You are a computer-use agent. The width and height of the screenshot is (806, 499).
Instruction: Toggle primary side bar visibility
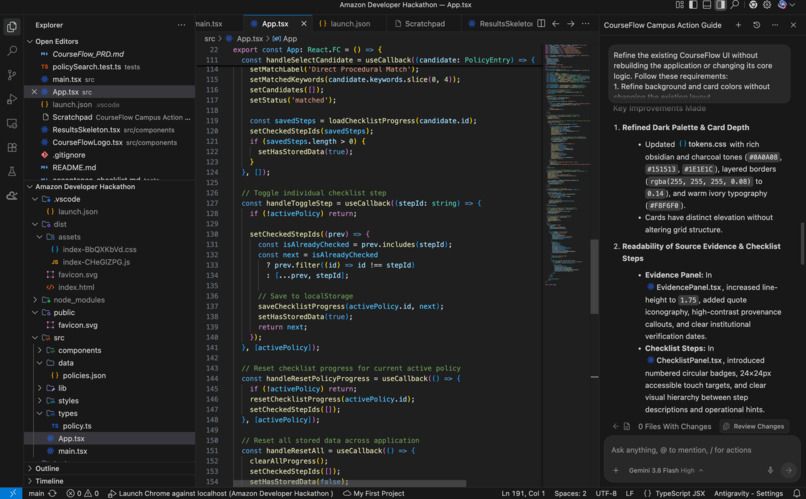point(693,5)
